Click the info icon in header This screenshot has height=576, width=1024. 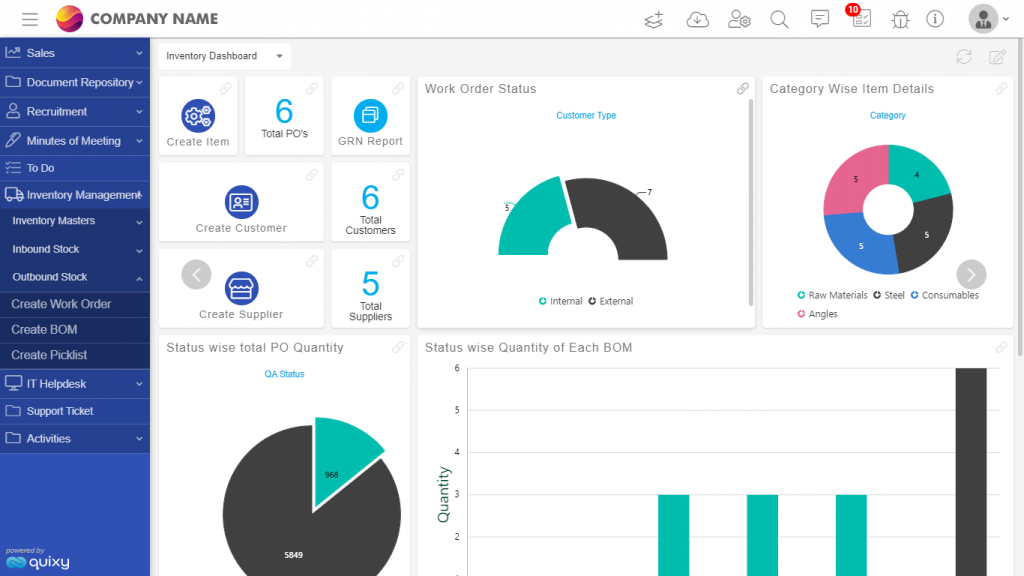point(935,19)
